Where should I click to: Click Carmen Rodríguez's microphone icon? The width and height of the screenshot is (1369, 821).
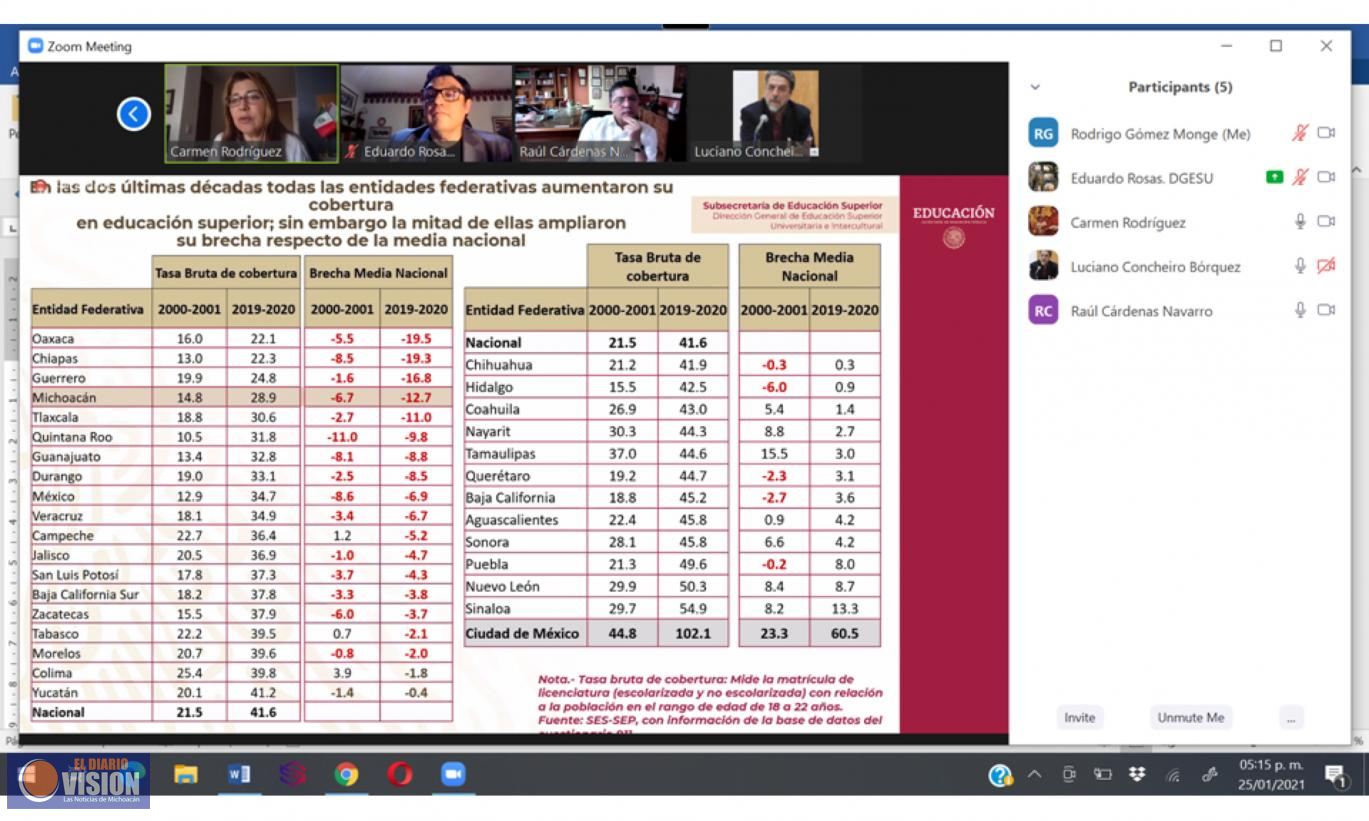1300,222
